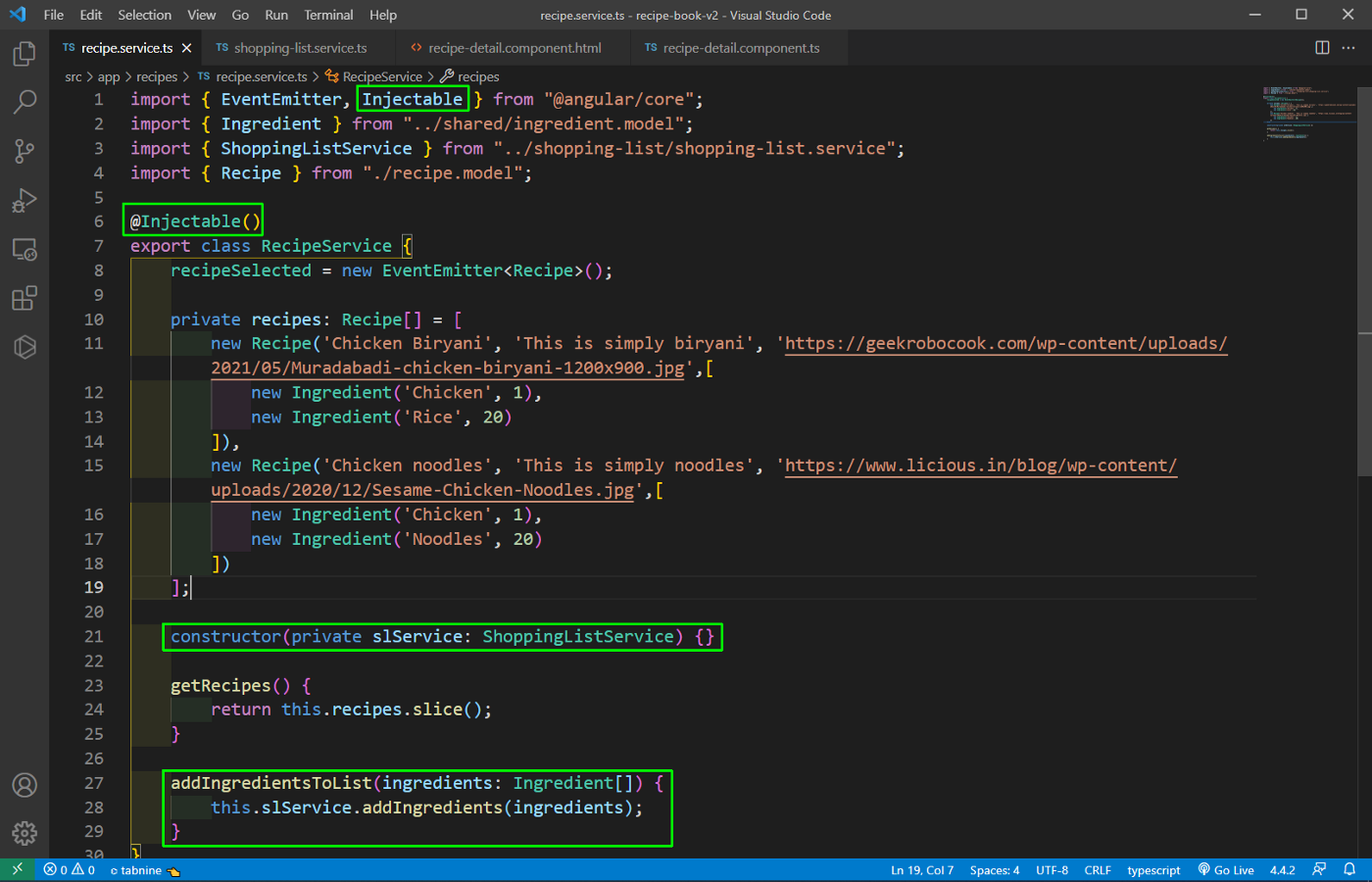Open notifications bell
Image resolution: width=1372 pixels, height=882 pixels.
(1349, 870)
